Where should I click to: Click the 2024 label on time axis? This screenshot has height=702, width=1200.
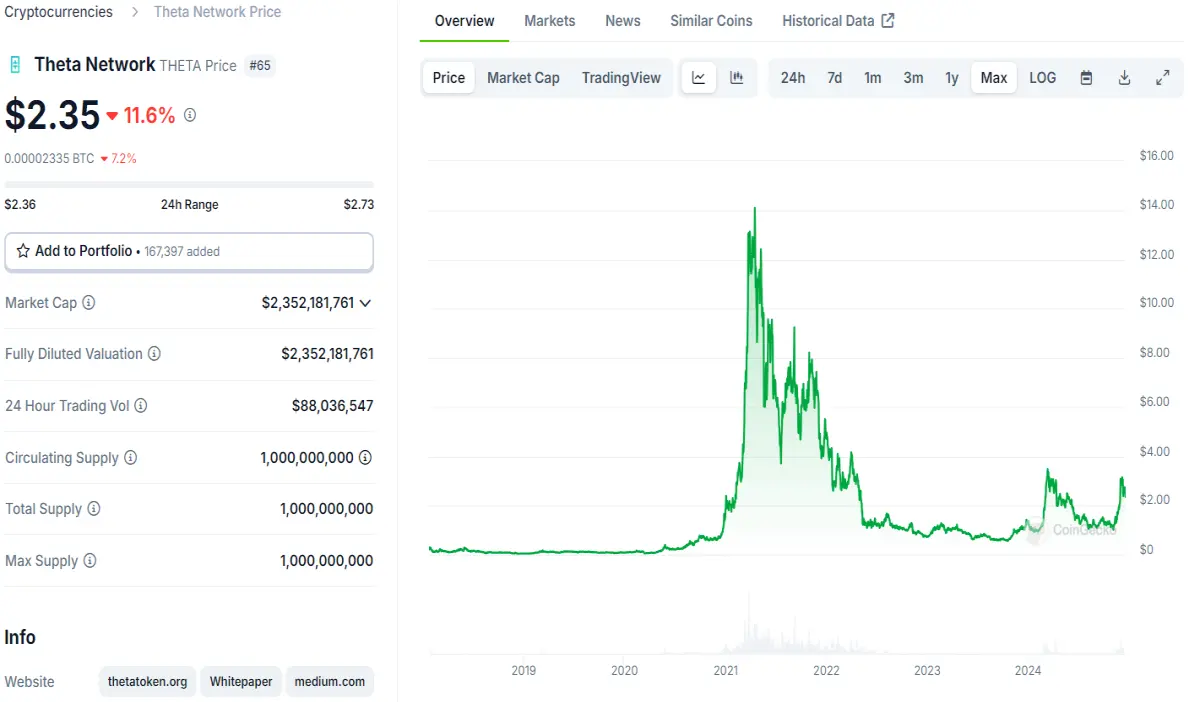1028,671
